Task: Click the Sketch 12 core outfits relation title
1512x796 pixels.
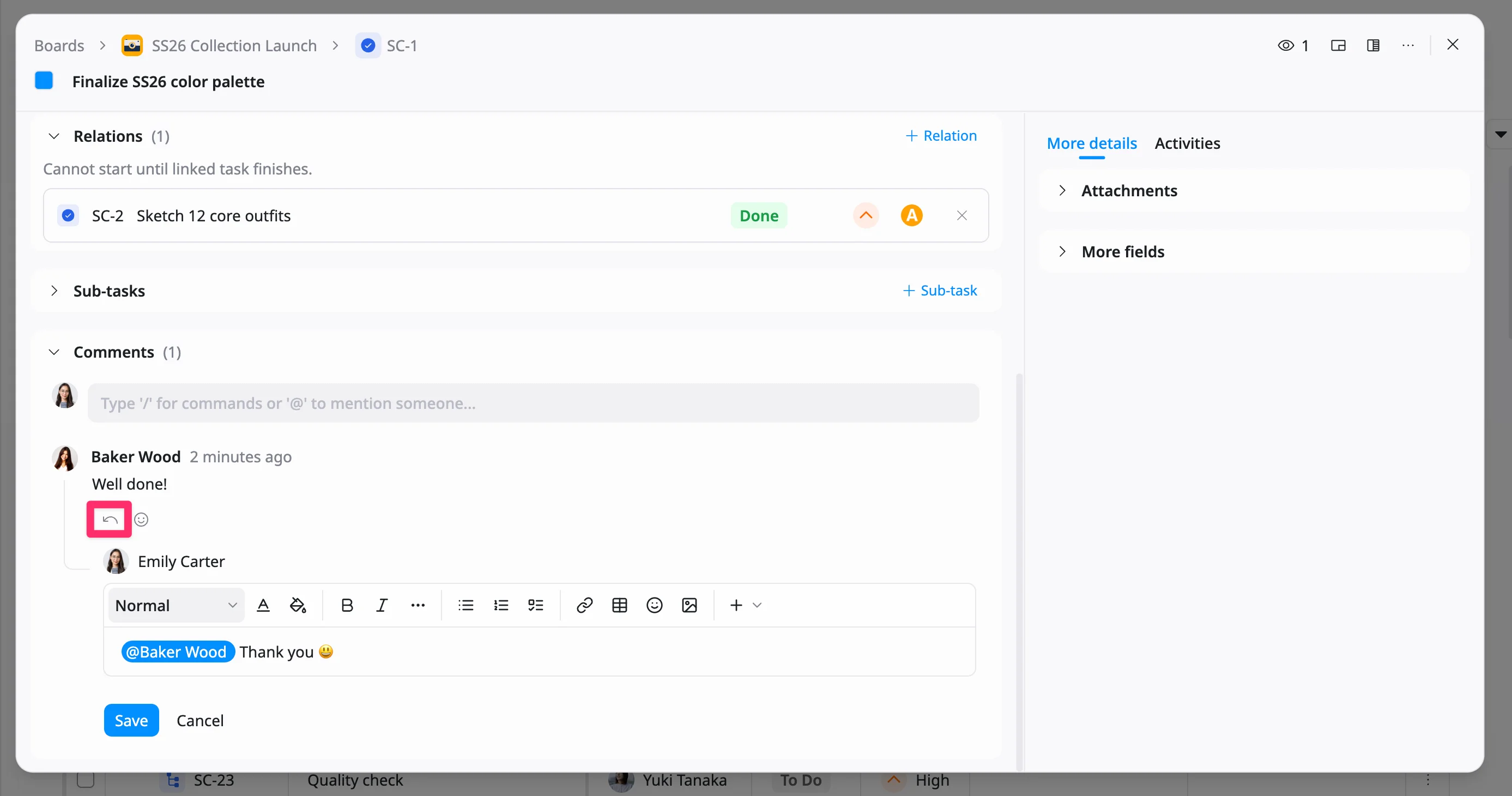Action: (214, 215)
